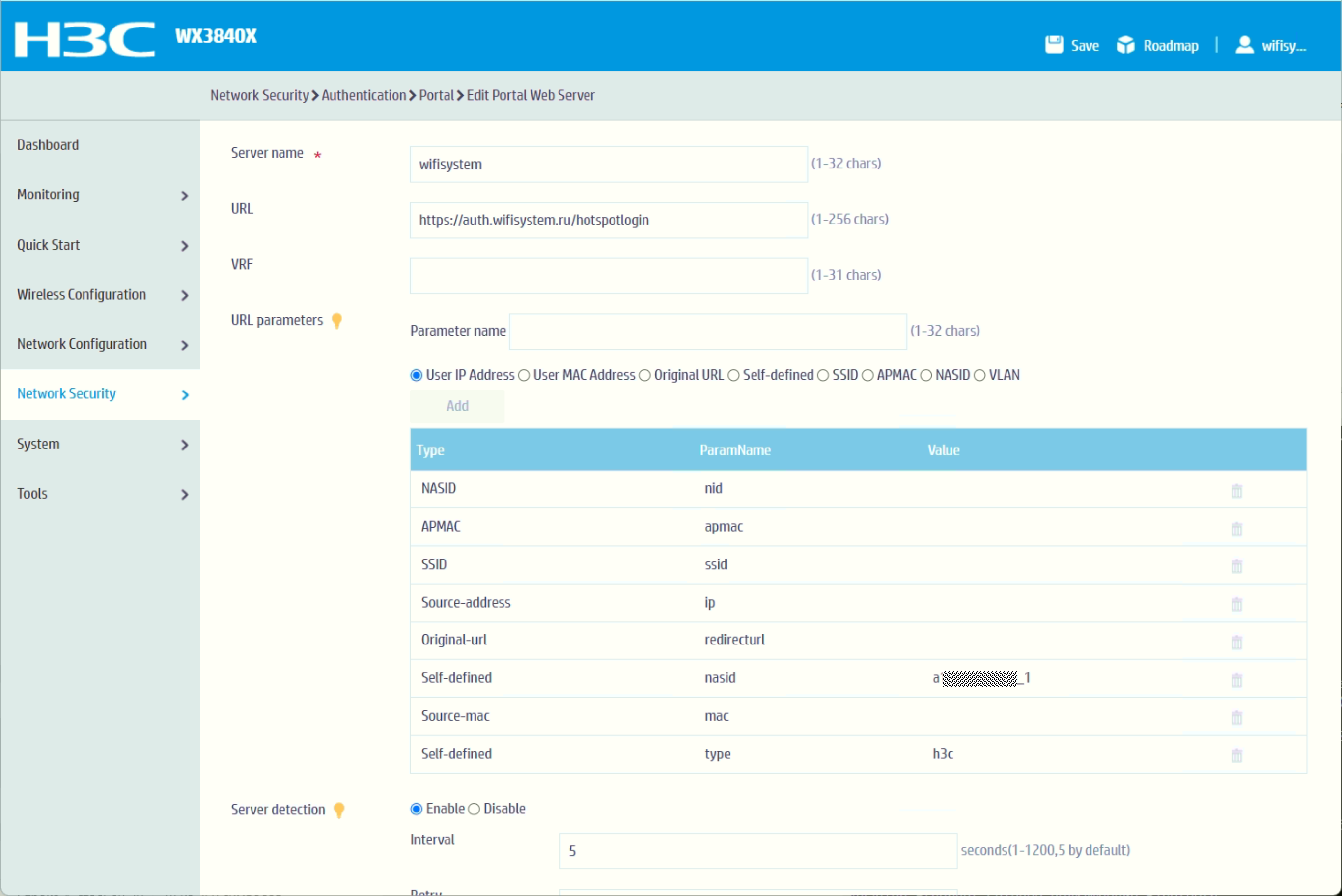This screenshot has width=1342, height=896.
Task: Click the Save disk icon
Action: click(x=1054, y=45)
